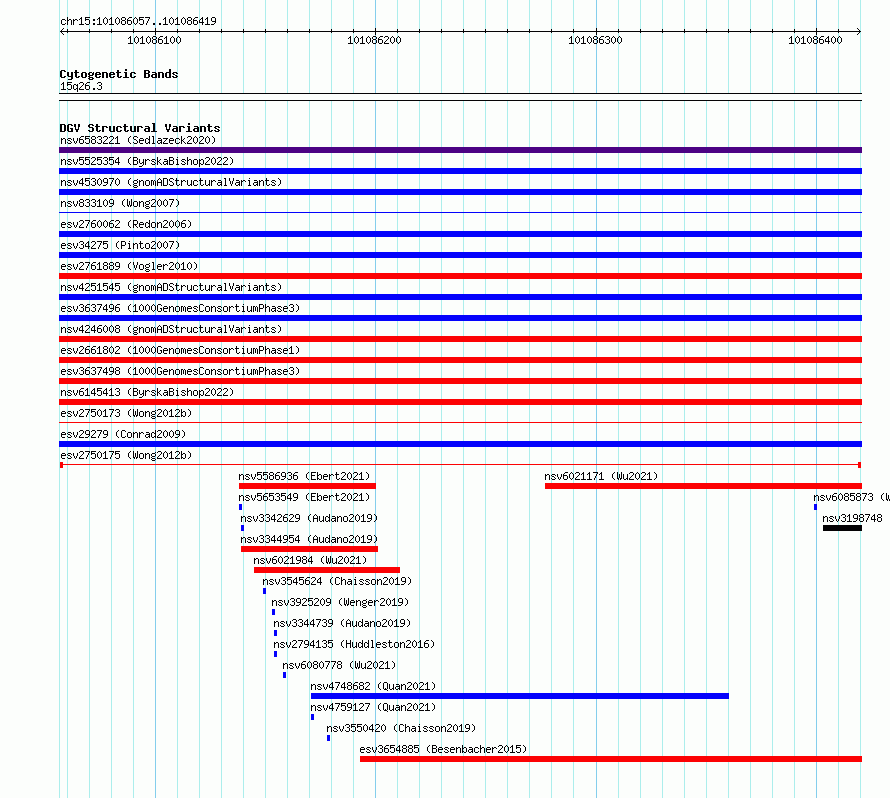Click the red bar under esv3654885
Viewport: 890px width, 798px height.
point(611,759)
